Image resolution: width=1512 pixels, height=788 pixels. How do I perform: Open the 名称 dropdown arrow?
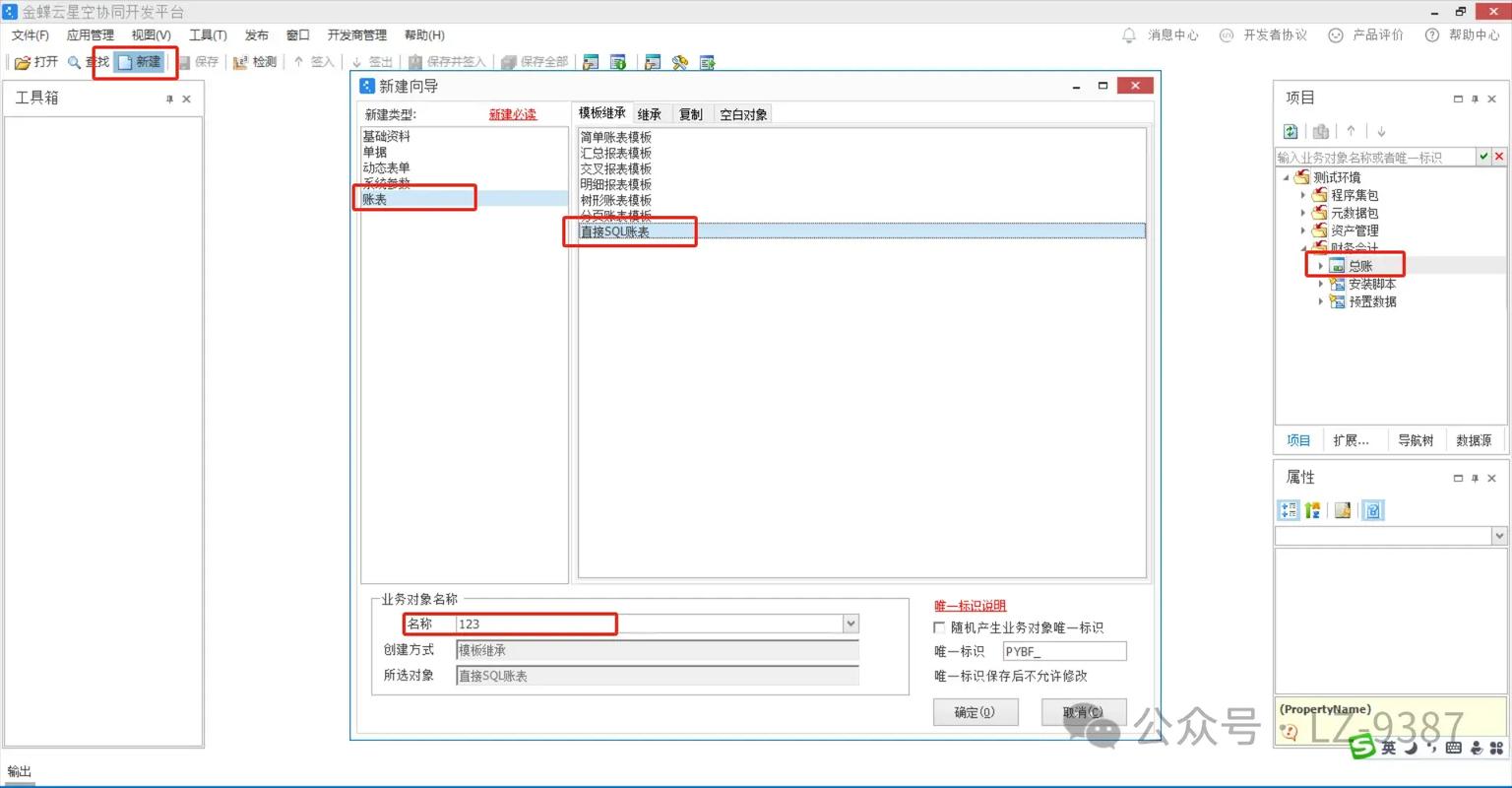tap(851, 624)
